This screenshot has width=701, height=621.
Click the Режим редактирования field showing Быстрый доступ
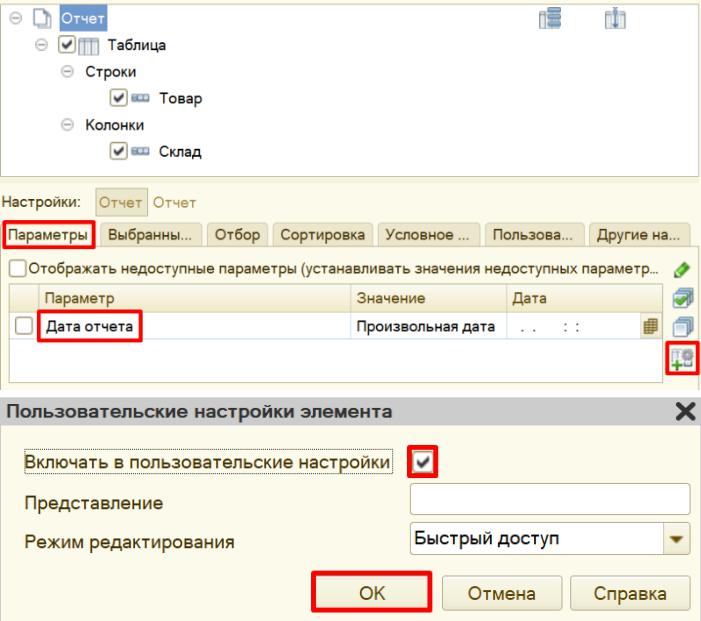(x=536, y=538)
